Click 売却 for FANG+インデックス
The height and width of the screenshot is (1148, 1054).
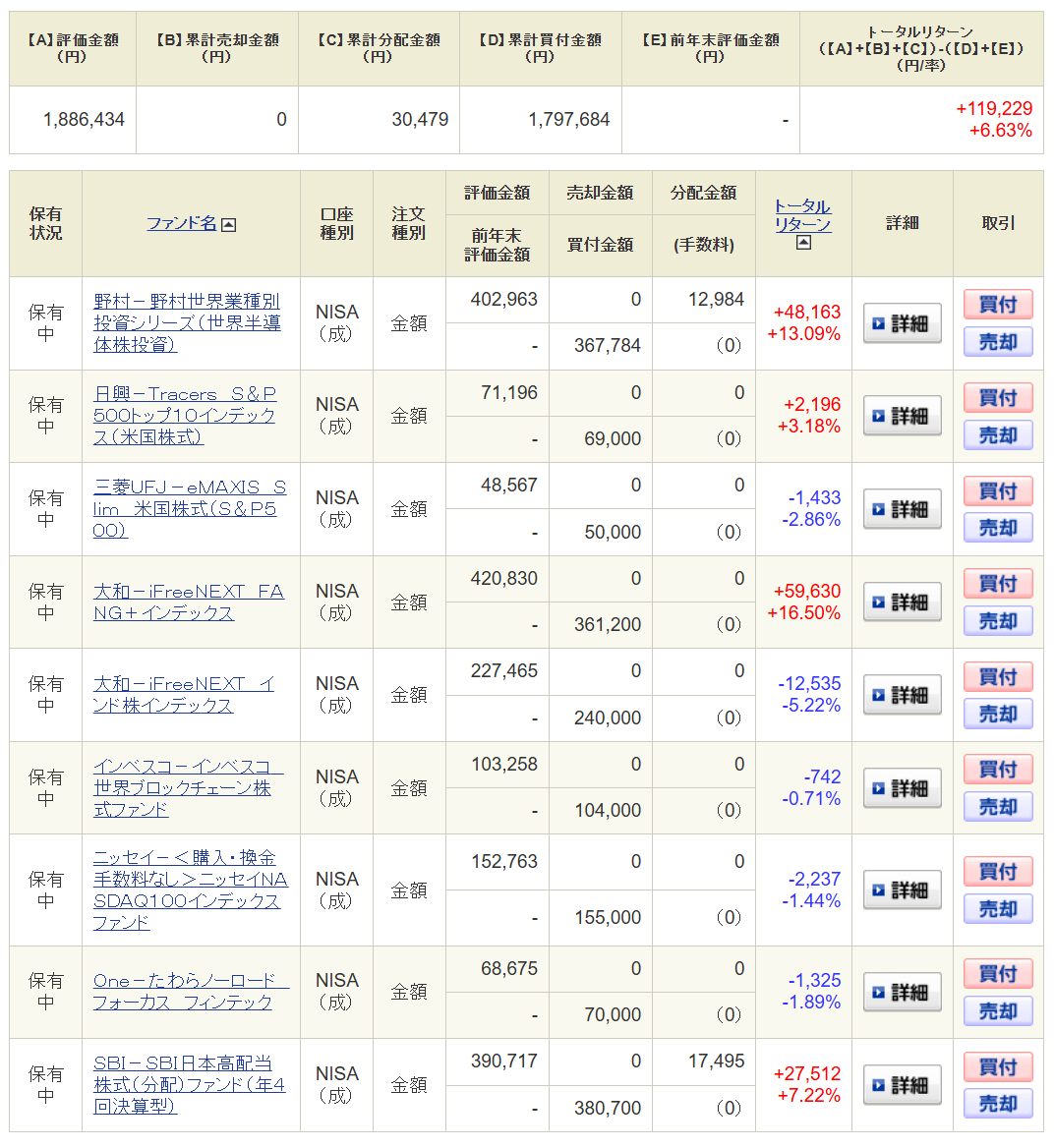pyautogui.click(x=998, y=621)
